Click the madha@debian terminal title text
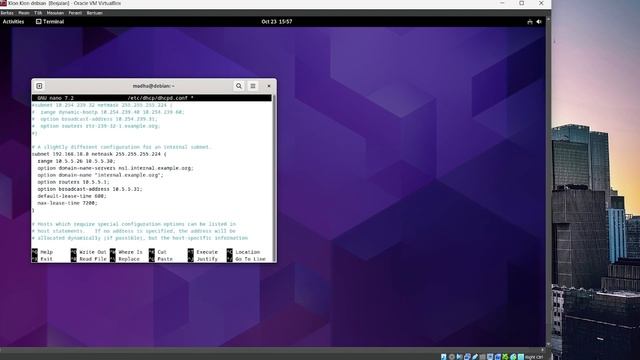 point(153,86)
